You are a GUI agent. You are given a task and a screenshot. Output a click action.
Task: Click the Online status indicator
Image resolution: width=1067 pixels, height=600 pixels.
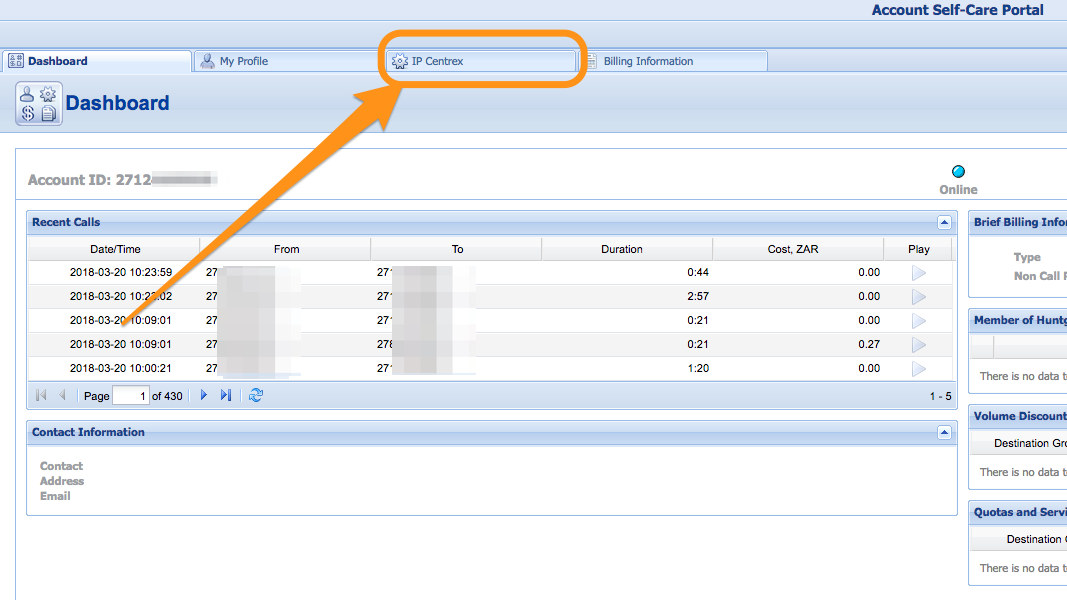point(958,172)
